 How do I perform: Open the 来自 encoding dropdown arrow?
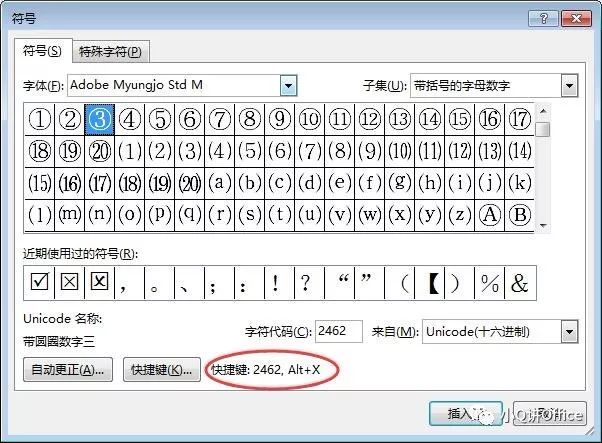point(569,332)
